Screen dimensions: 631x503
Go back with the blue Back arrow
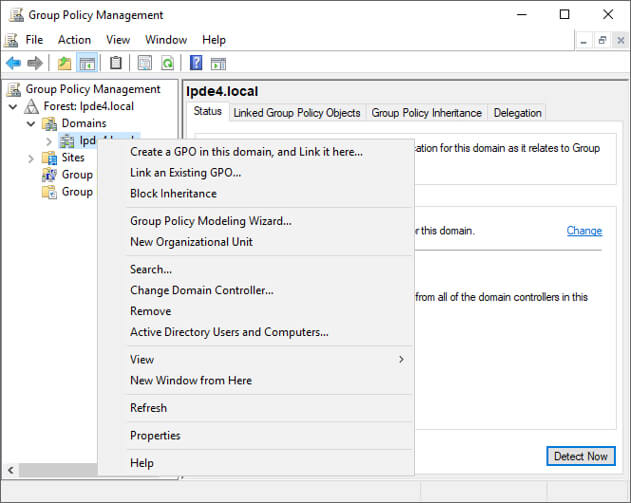[x=13, y=63]
